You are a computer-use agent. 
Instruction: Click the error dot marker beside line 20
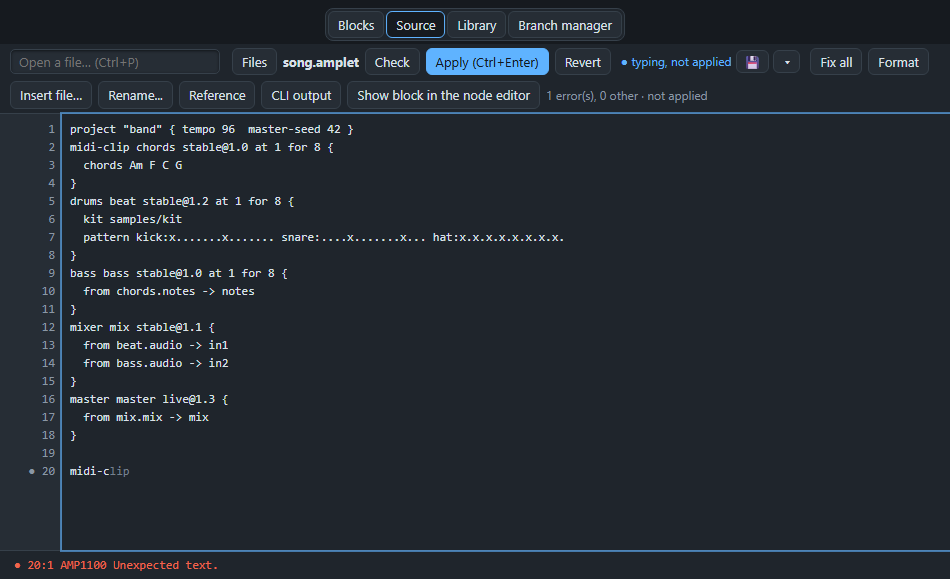[x=32, y=471]
